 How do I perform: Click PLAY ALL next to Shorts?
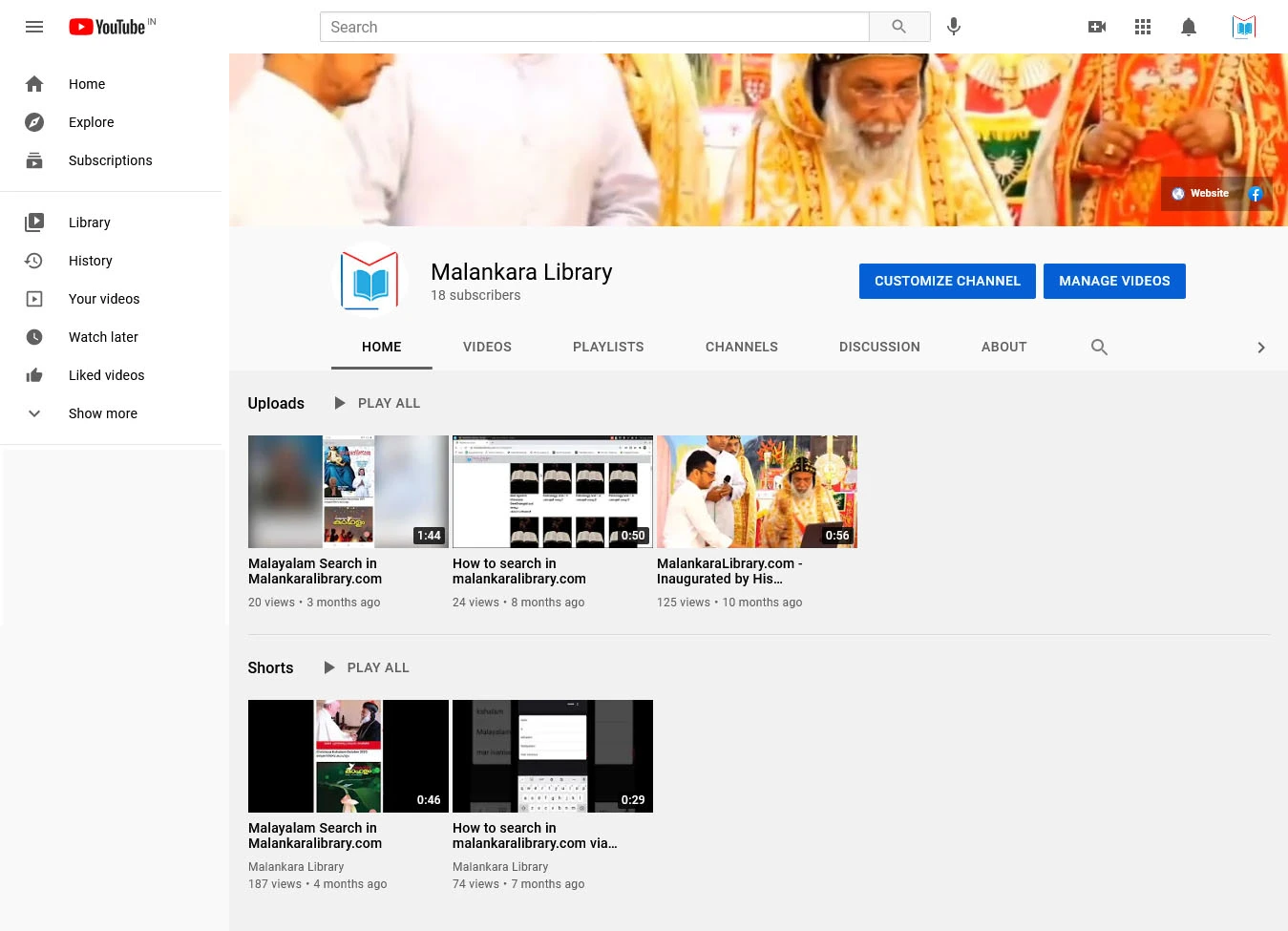(378, 667)
